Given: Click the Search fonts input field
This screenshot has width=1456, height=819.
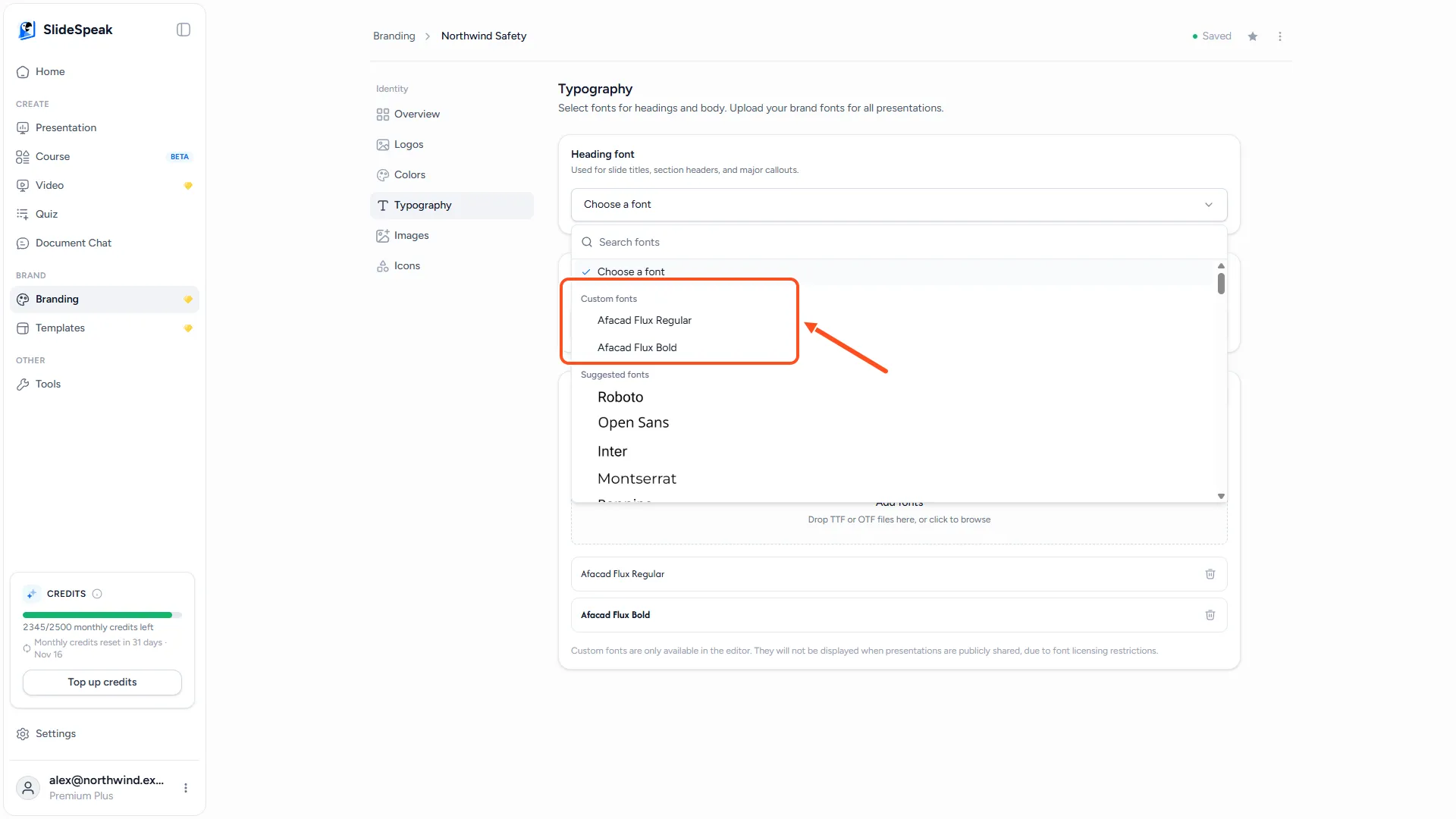Looking at the screenshot, I should pyautogui.click(x=899, y=242).
